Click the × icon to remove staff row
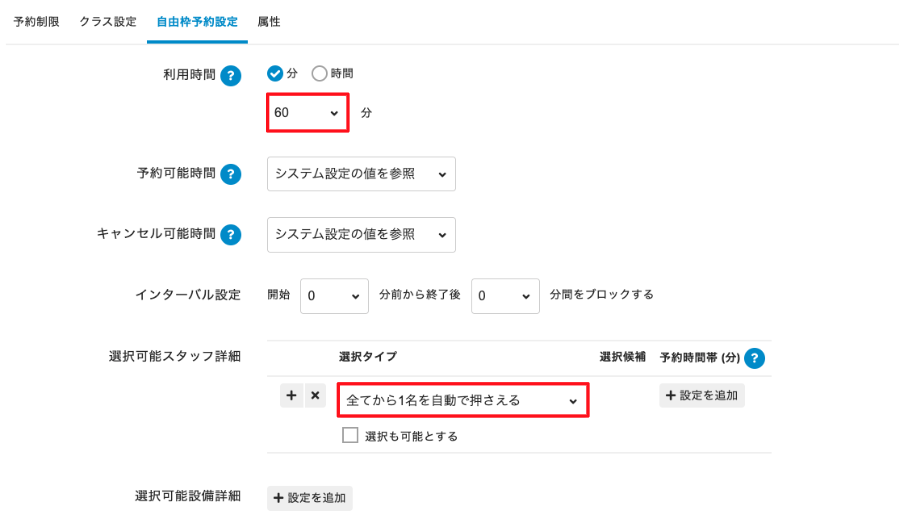 point(315,396)
